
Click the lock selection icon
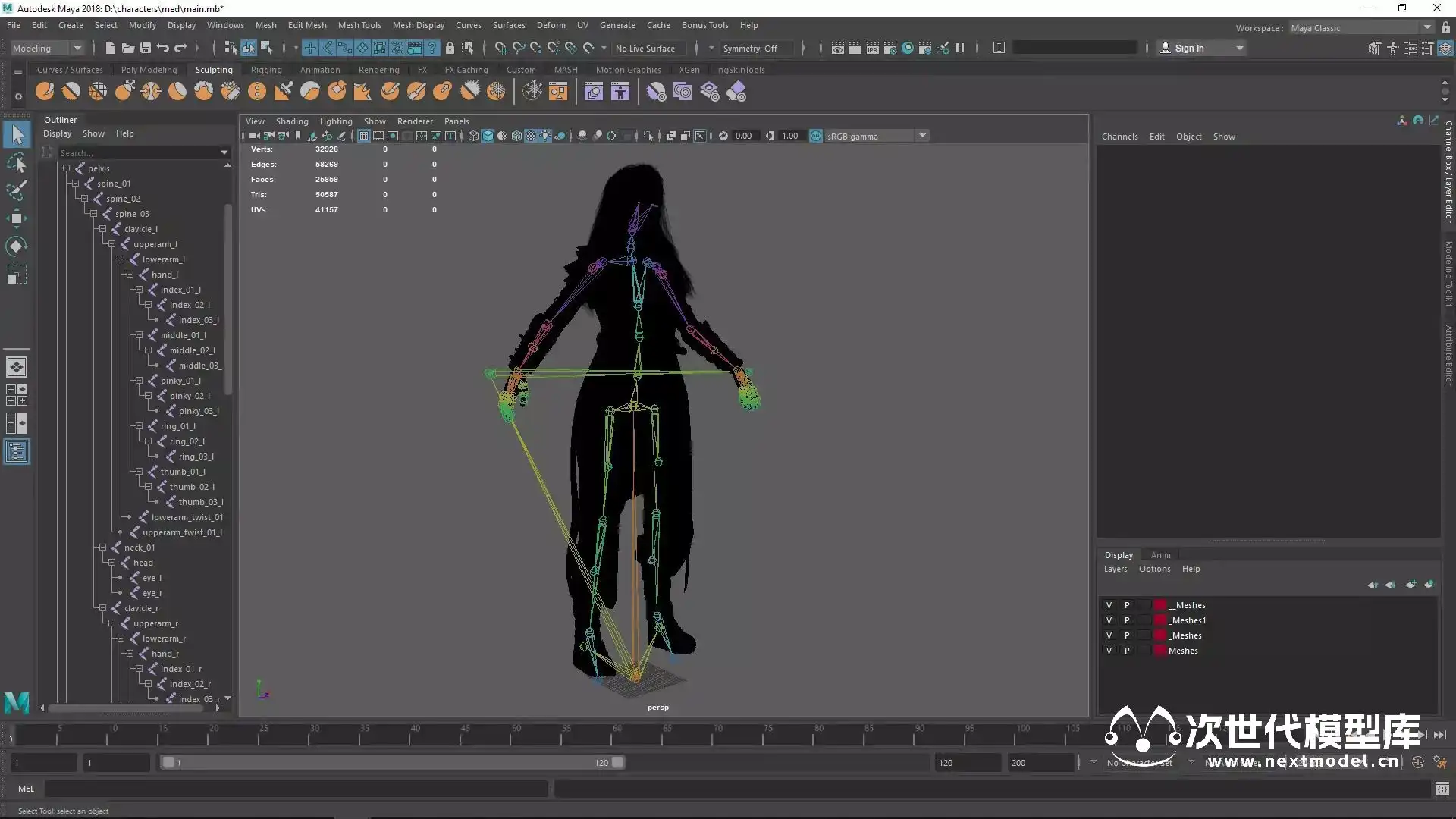tap(450, 48)
